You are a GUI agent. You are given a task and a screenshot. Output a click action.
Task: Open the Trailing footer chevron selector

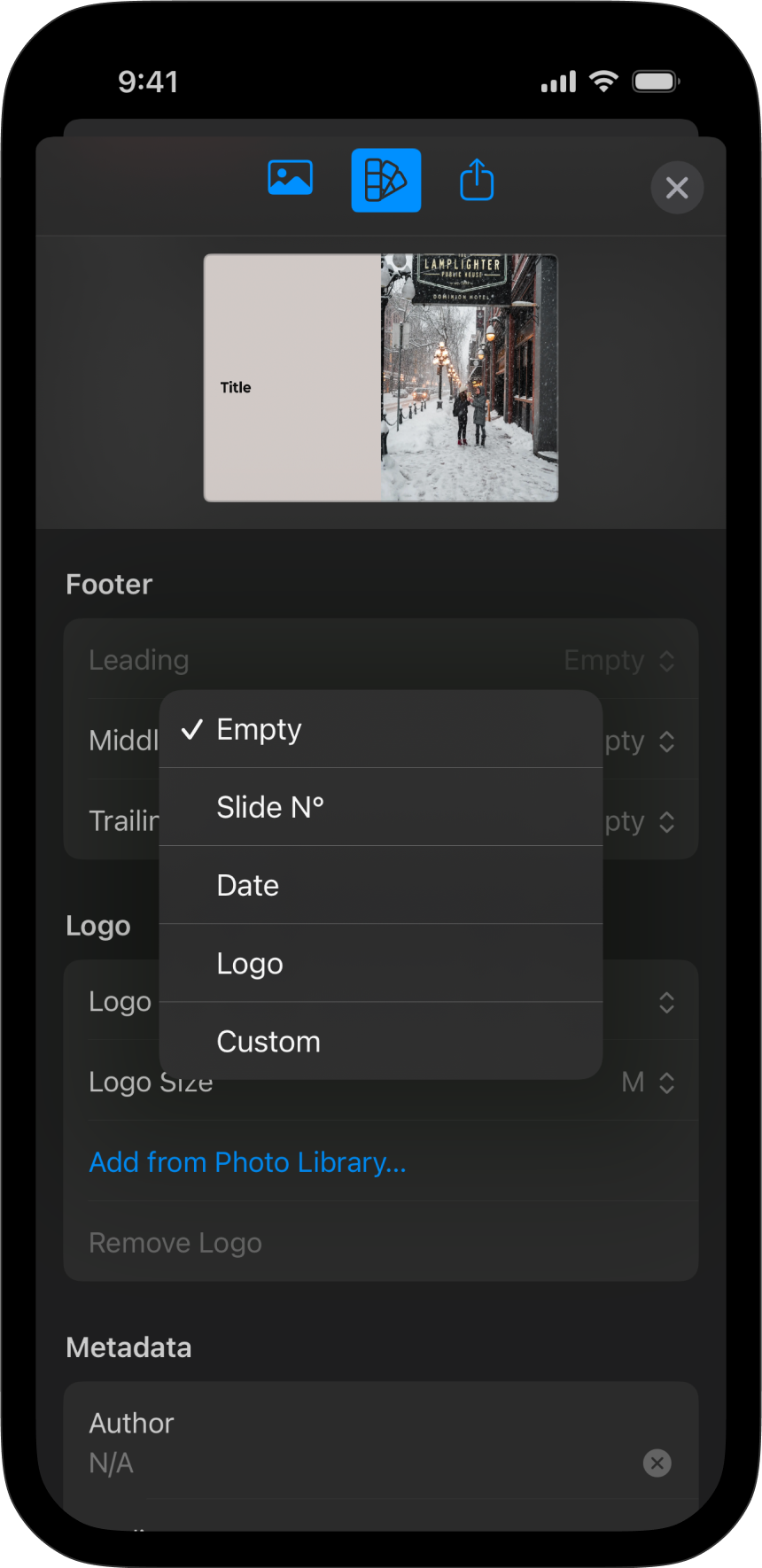pyautogui.click(x=666, y=822)
